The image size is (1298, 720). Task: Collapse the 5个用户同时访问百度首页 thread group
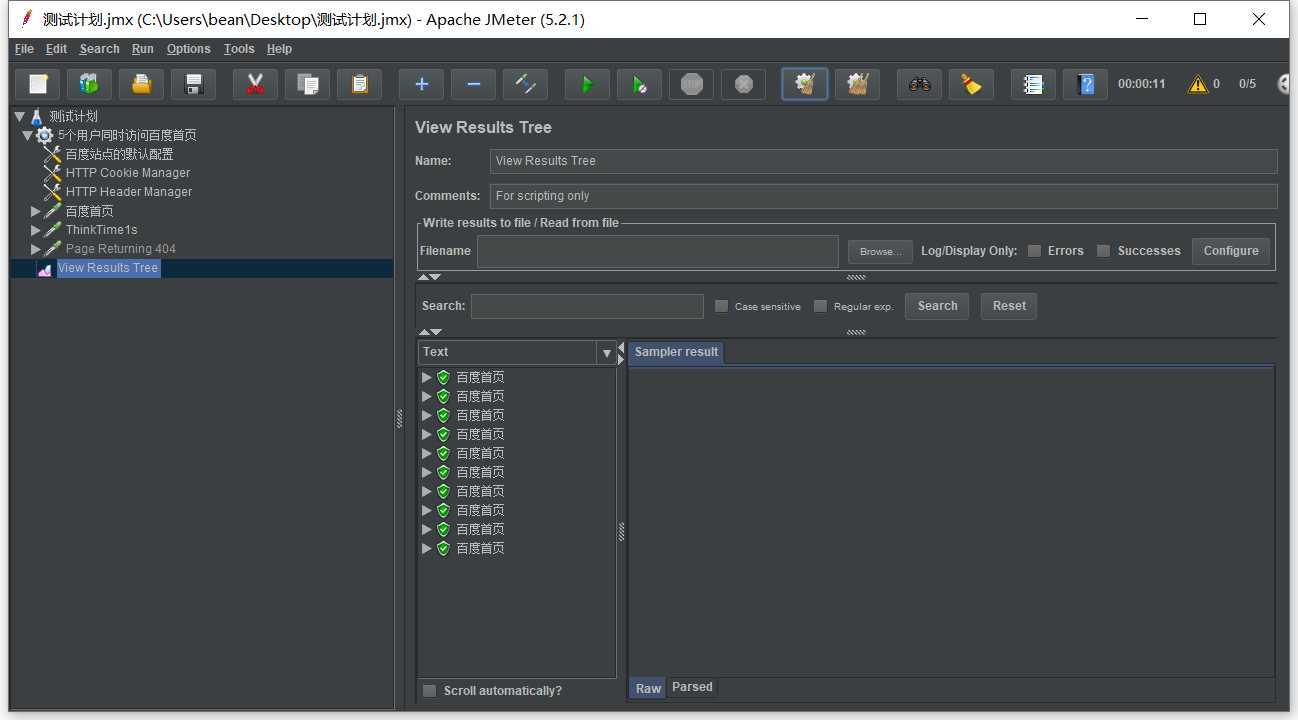[x=27, y=135]
